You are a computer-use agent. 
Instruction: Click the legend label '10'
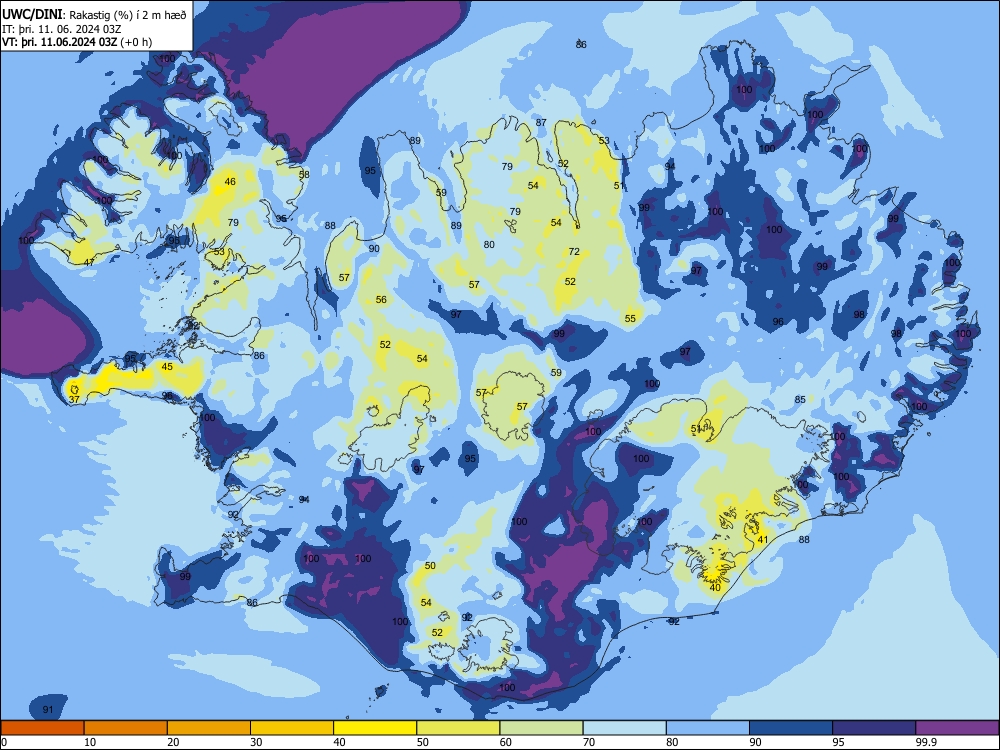click(x=90, y=742)
